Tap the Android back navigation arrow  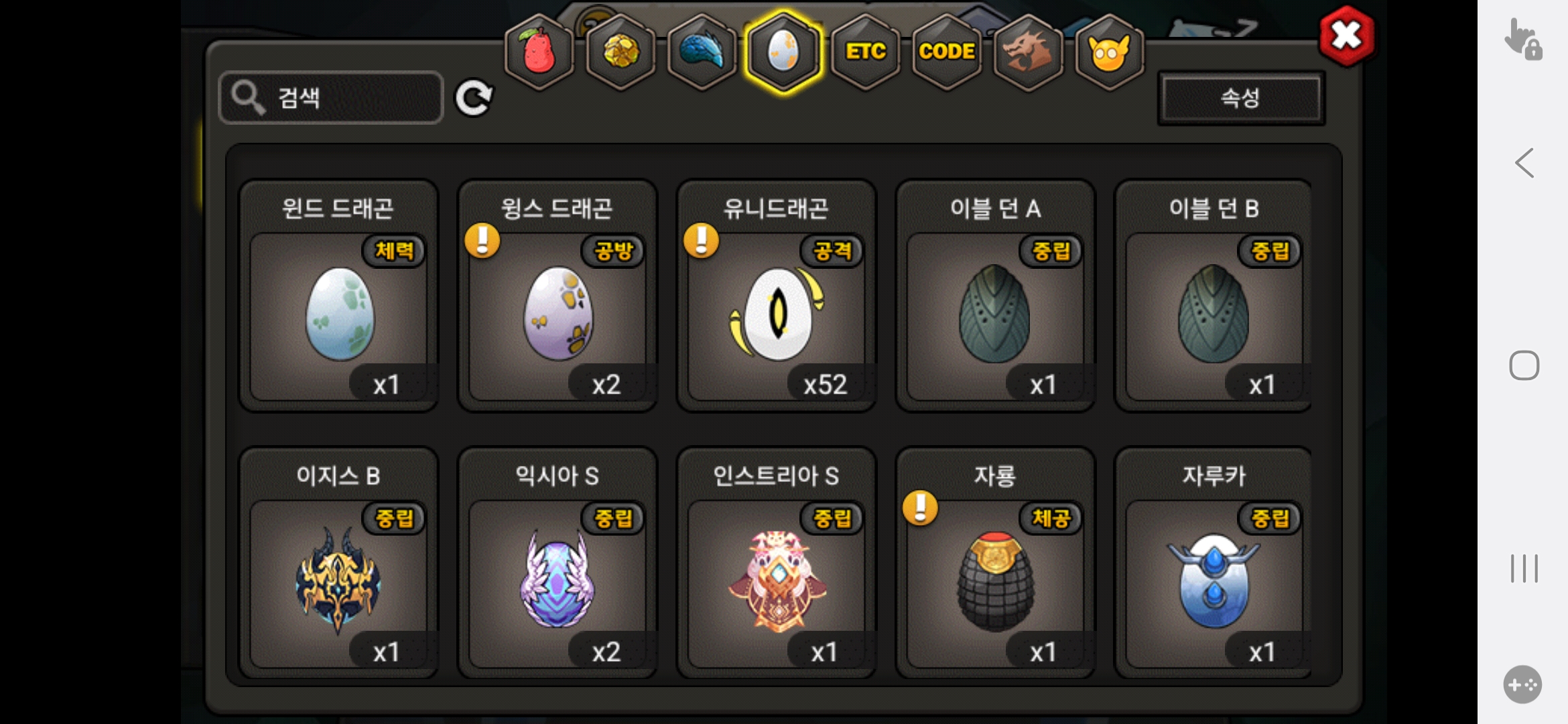click(1524, 163)
